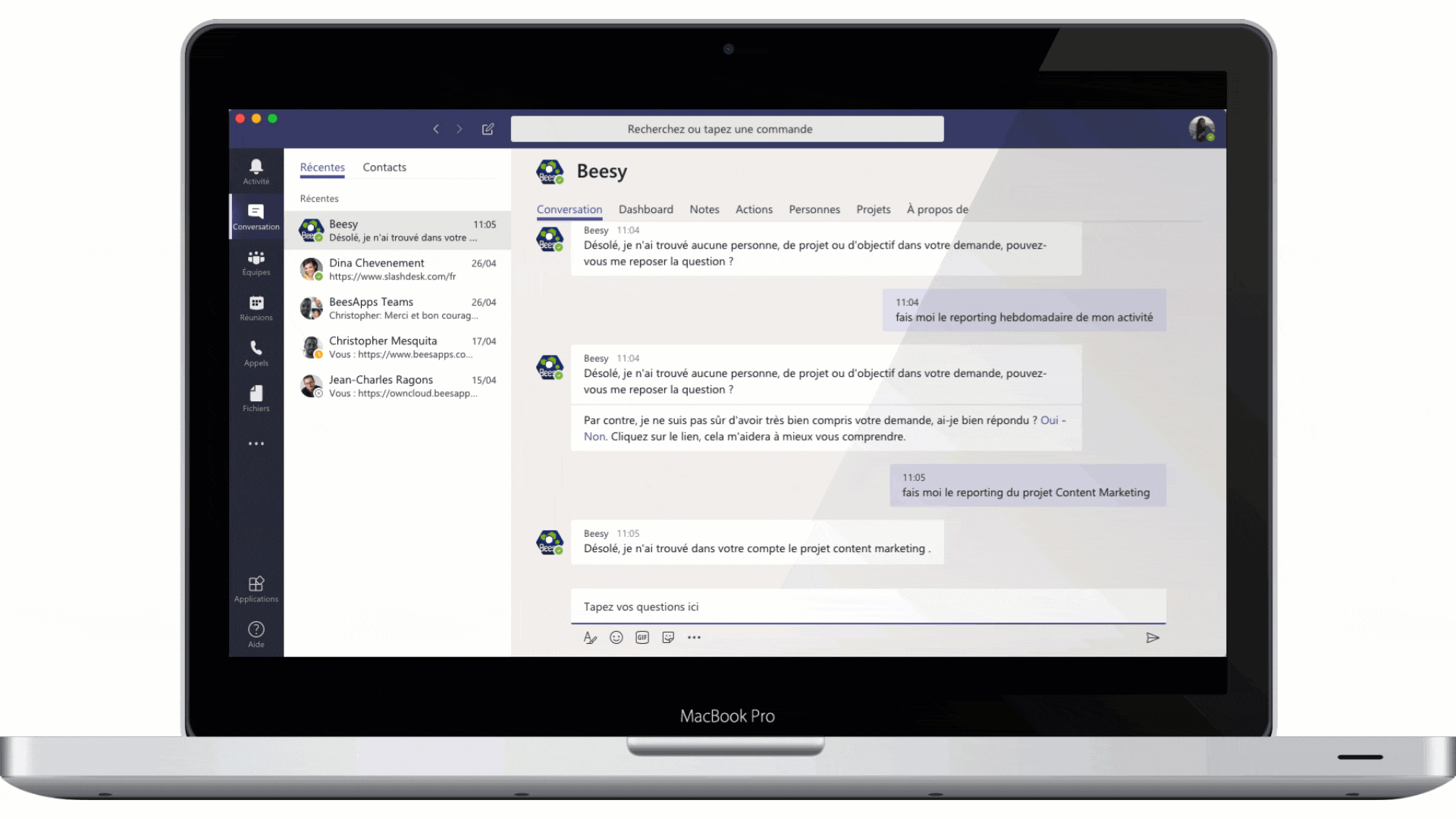Toggle the sticker icon in toolbar
Screen dimensions: 1456x819
(668, 637)
